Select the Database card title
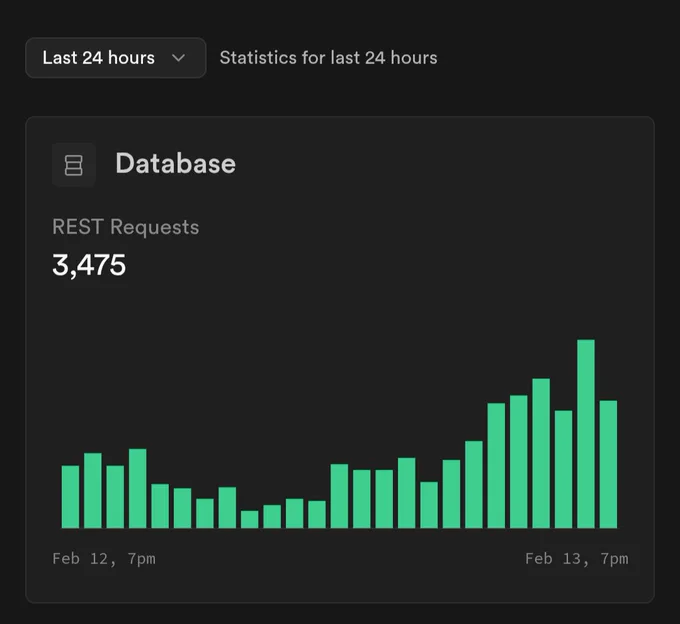The image size is (680, 624). (x=176, y=163)
